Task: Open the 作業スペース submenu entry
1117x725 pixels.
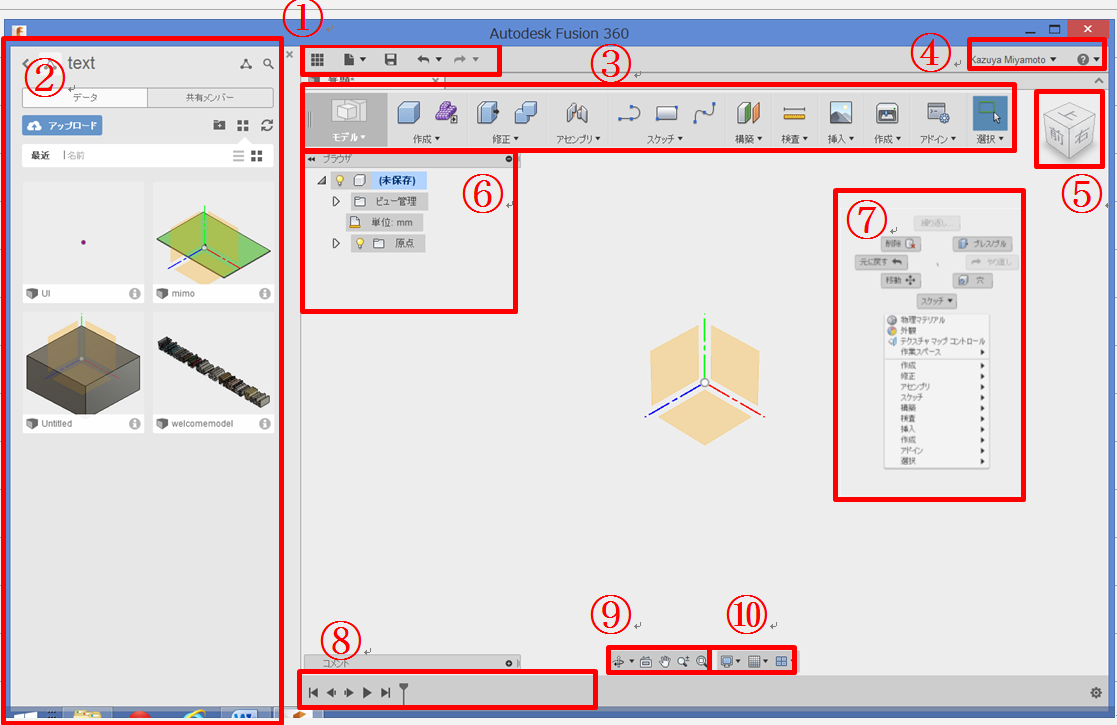Action: [x=936, y=352]
